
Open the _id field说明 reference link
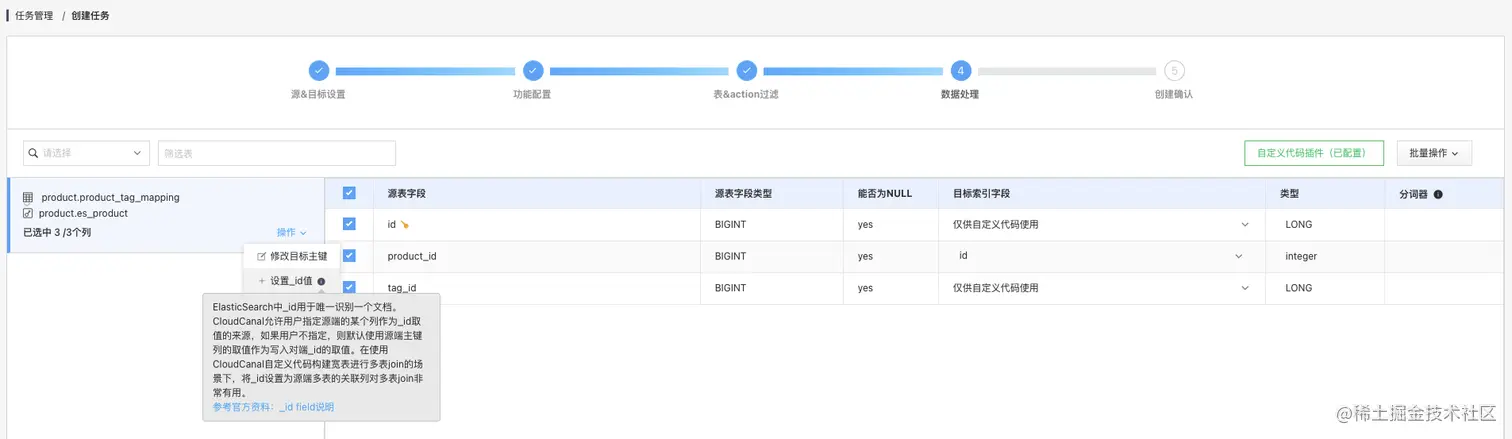[x=306, y=407]
